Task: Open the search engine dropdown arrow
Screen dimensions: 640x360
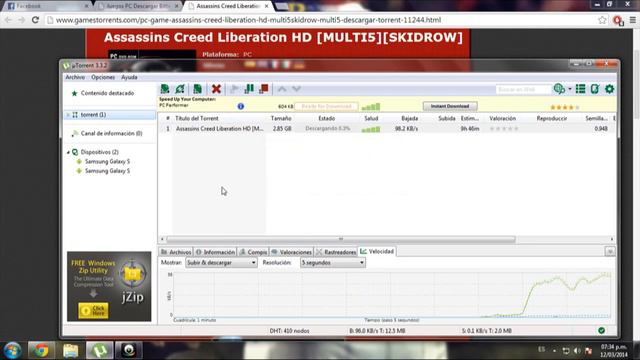Action: tap(570, 89)
